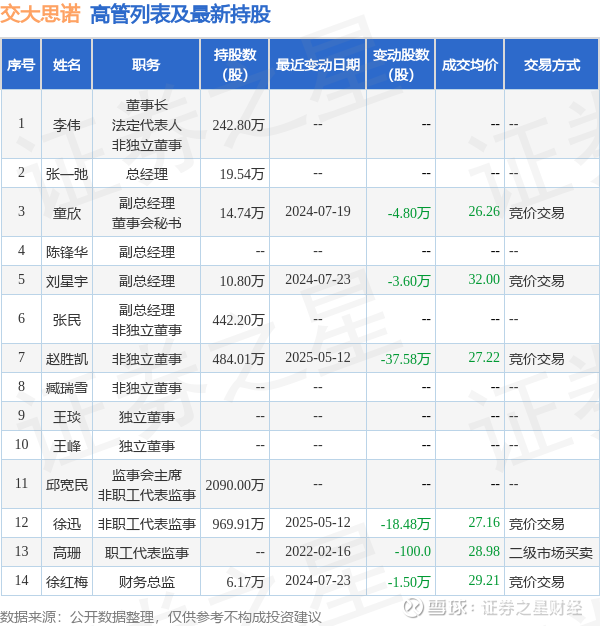Click the 交大思诺 company name in title
Screen dimensions: 600x626
(x=40, y=14)
